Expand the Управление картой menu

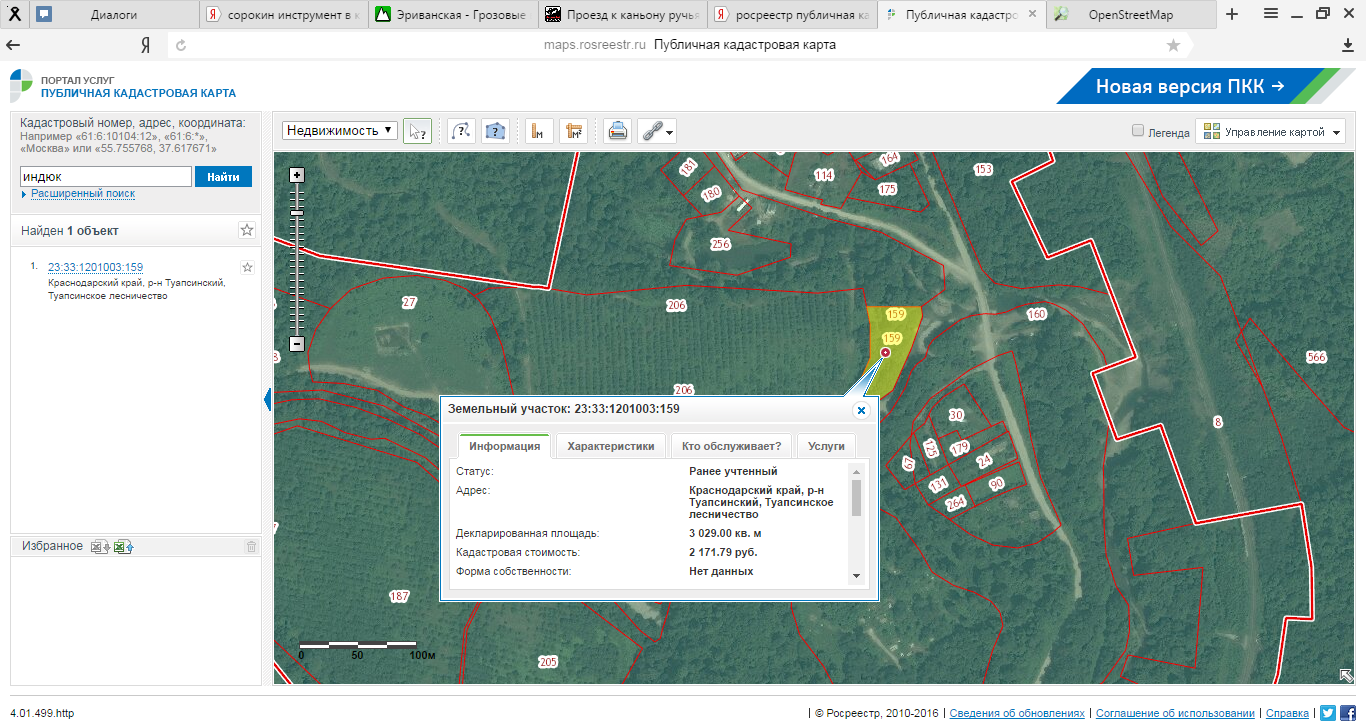click(1271, 132)
